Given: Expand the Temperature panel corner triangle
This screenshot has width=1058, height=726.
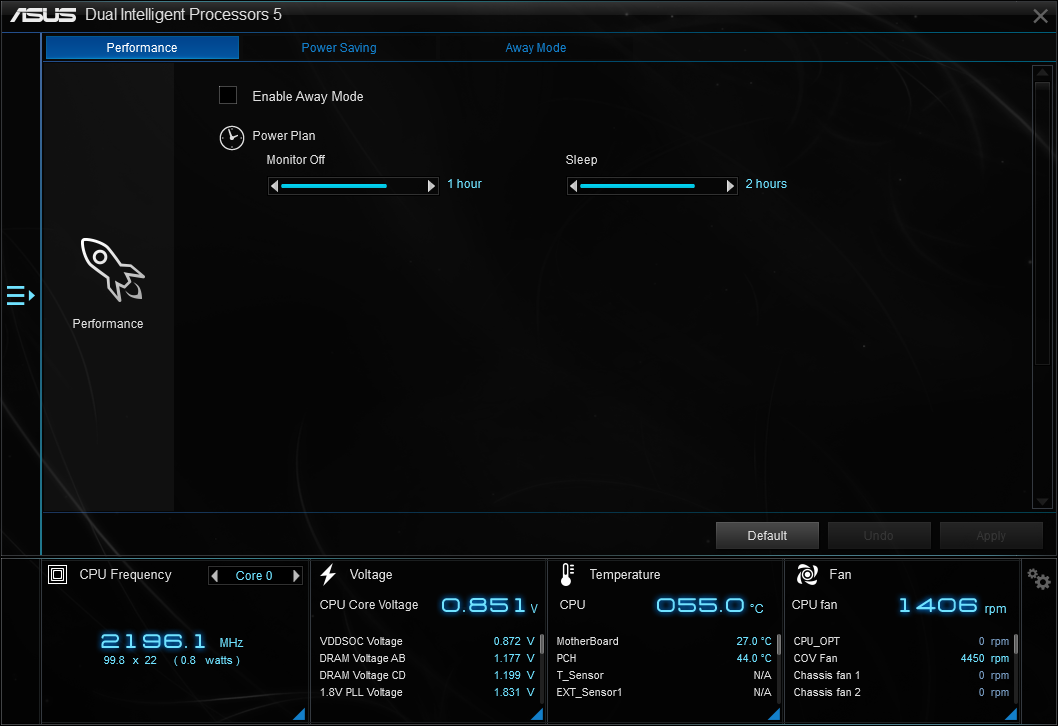Looking at the screenshot, I should 774,714.
